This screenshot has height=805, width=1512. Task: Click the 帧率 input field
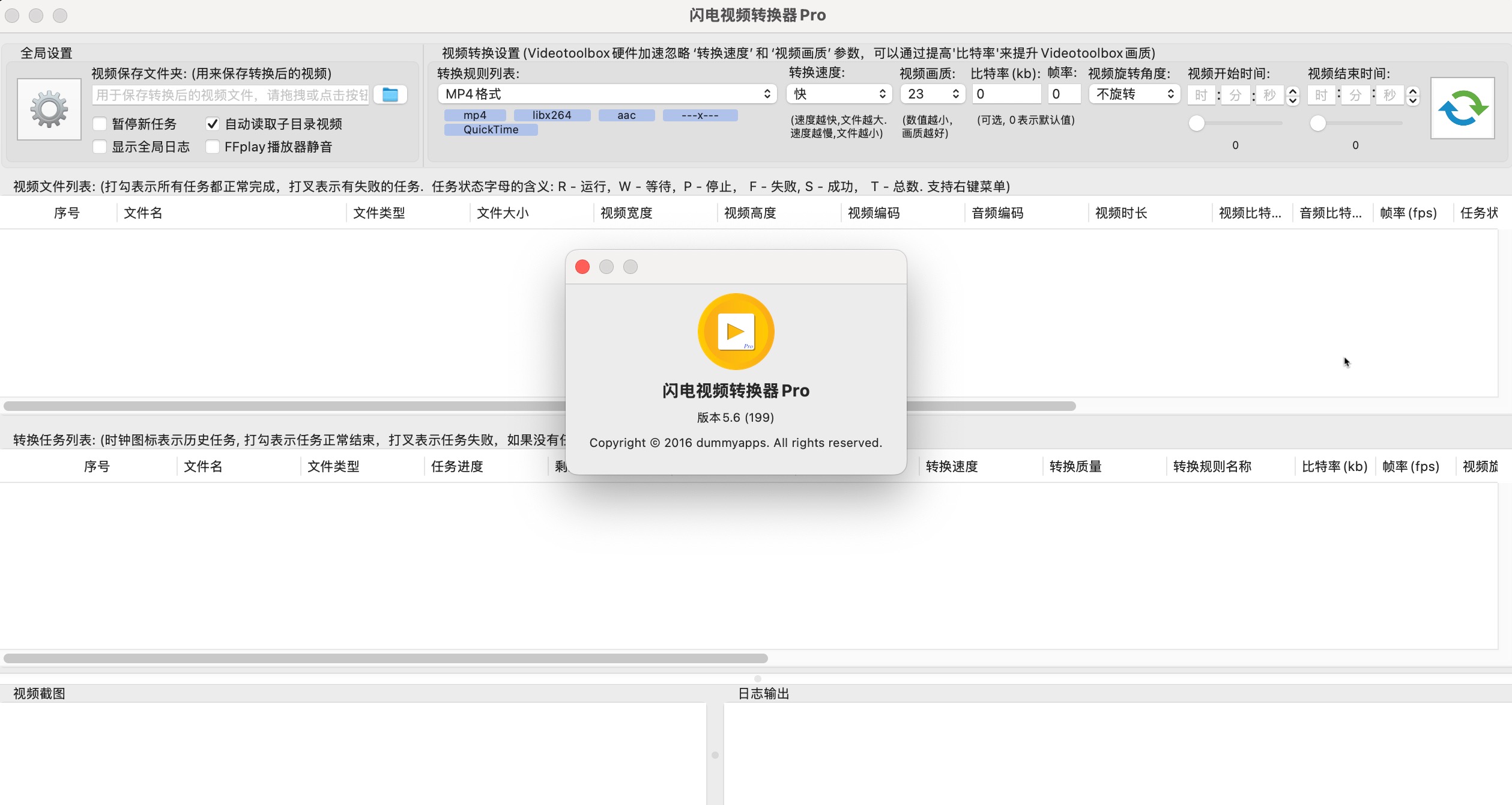click(x=1064, y=94)
